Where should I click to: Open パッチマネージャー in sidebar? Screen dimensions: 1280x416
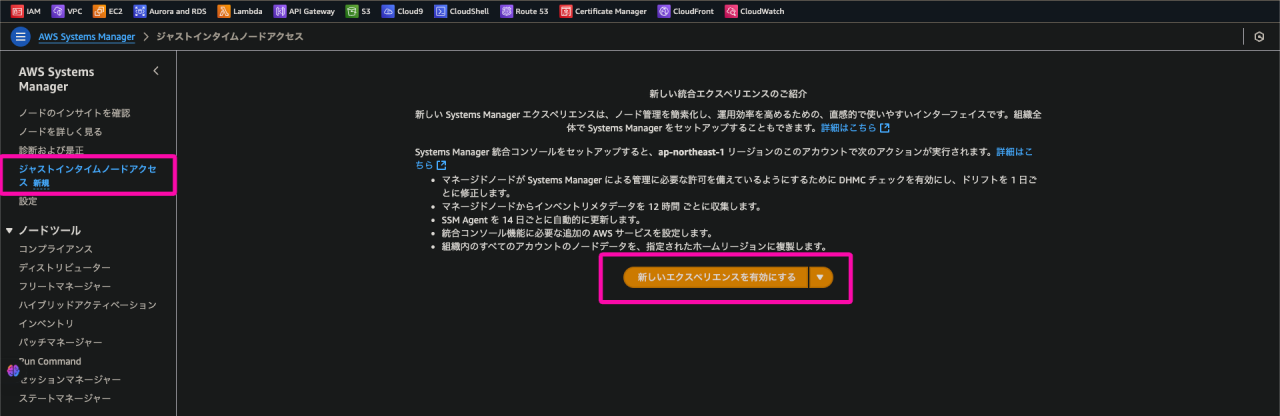[x=60, y=342]
